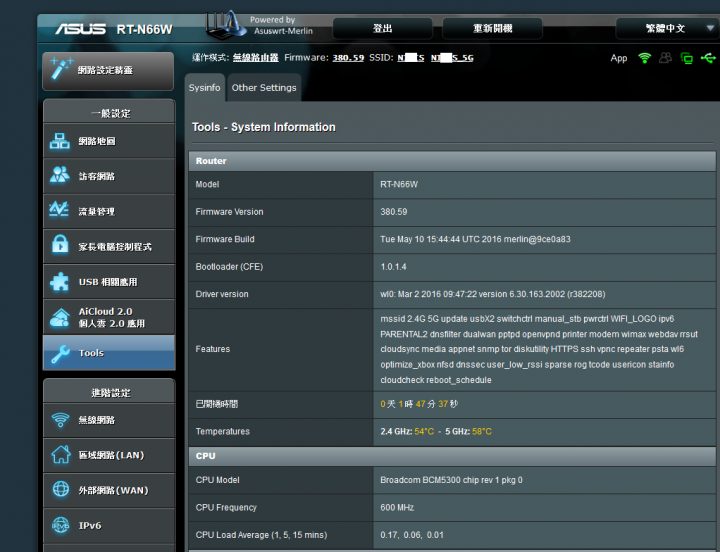Click the 流量管理 traffic manager icon

click(59, 210)
